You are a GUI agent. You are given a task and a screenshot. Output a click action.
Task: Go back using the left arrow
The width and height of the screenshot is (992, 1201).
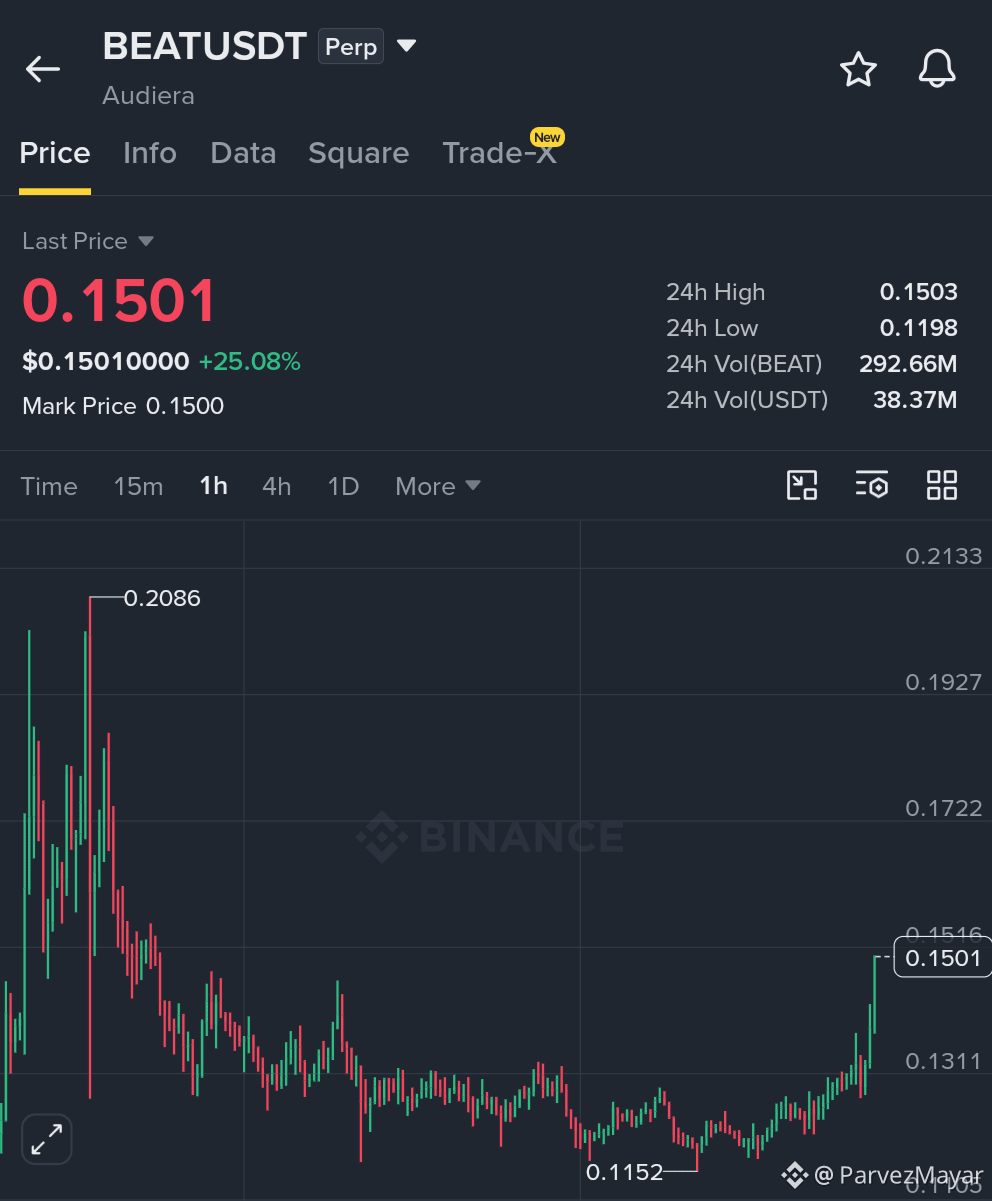[x=43, y=69]
